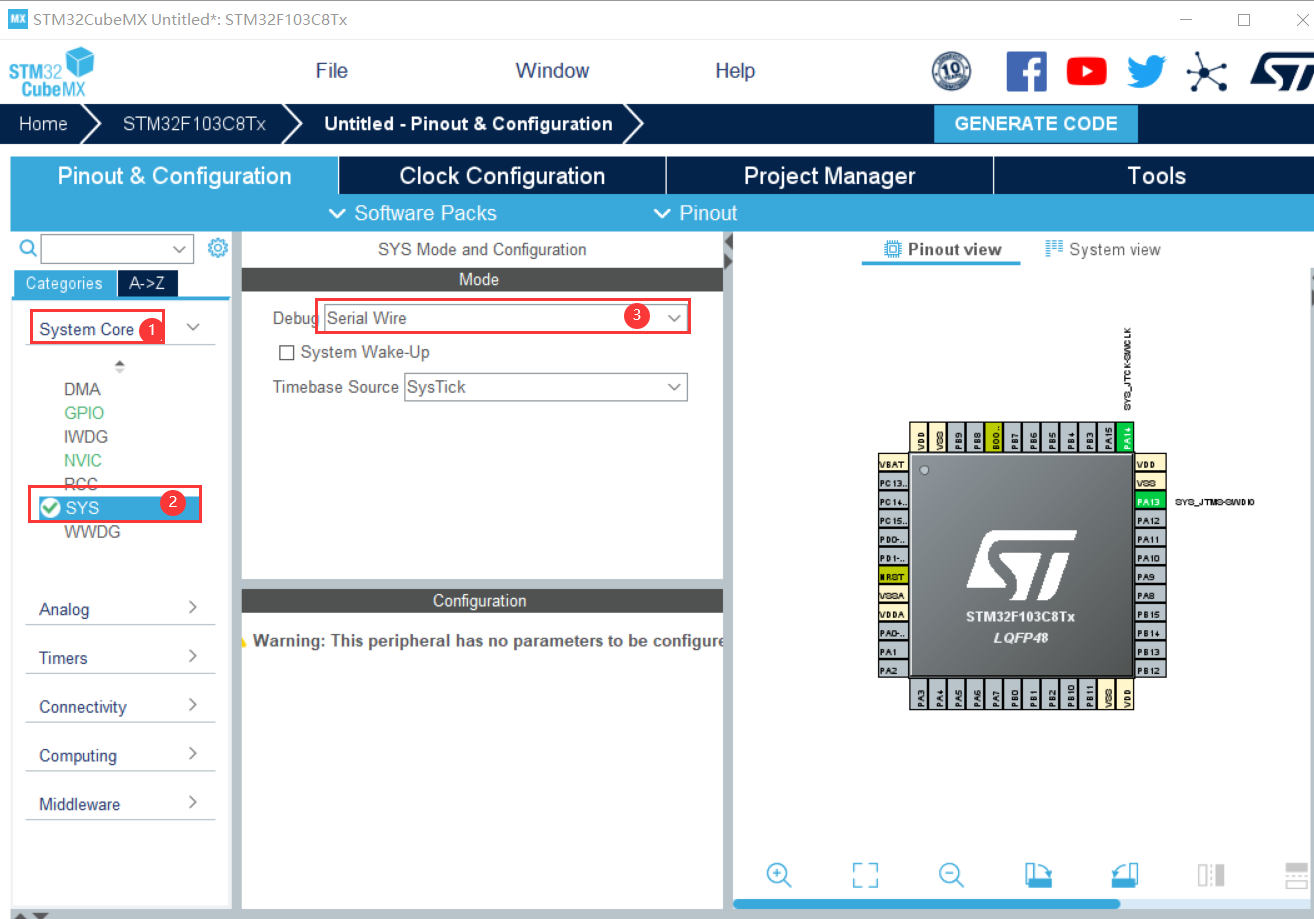This screenshot has width=1314, height=919.
Task: Click the 10-year anniversary badge icon
Action: pyautogui.click(x=951, y=71)
